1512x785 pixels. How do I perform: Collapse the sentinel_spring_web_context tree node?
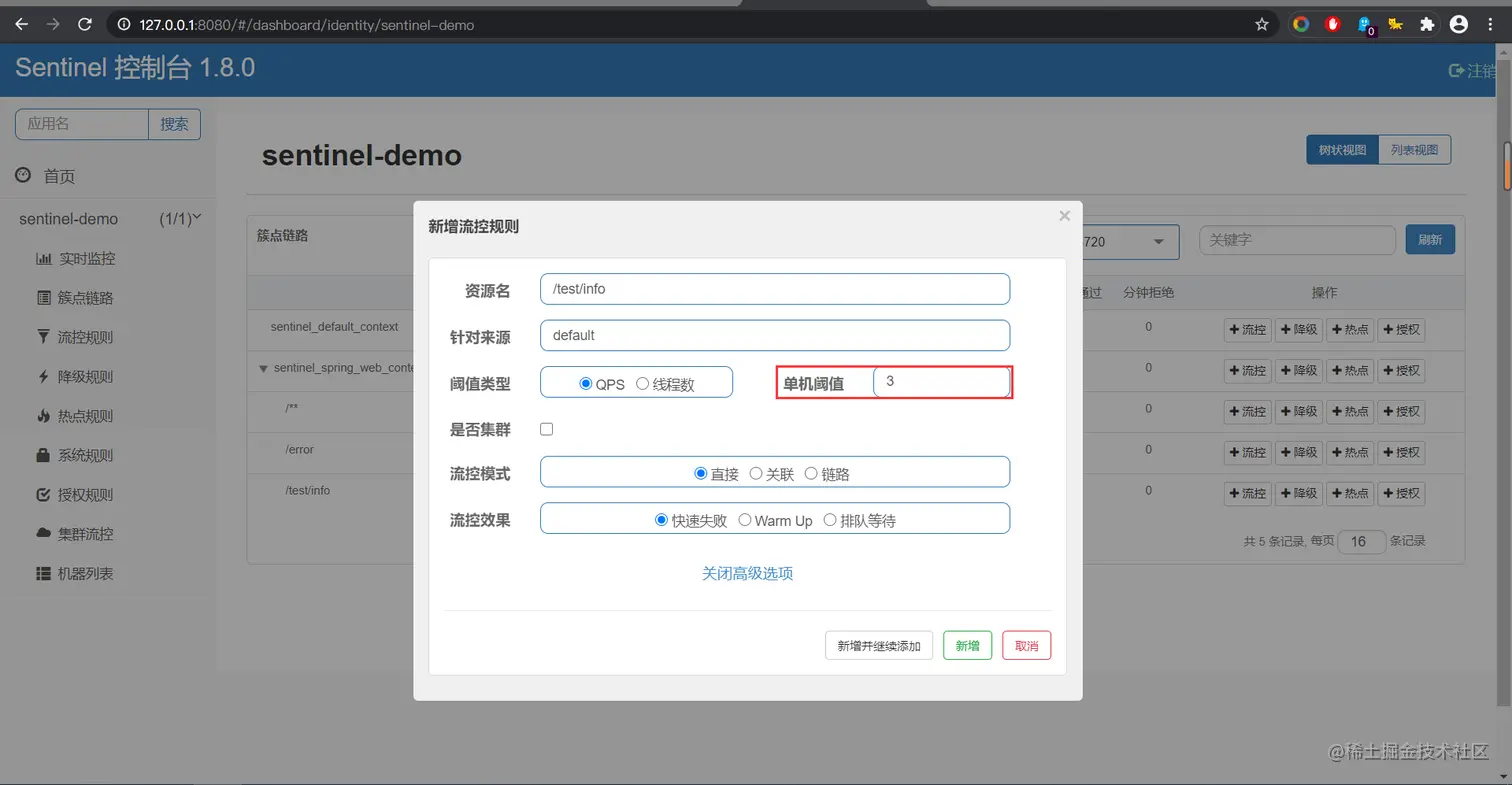pyautogui.click(x=264, y=368)
